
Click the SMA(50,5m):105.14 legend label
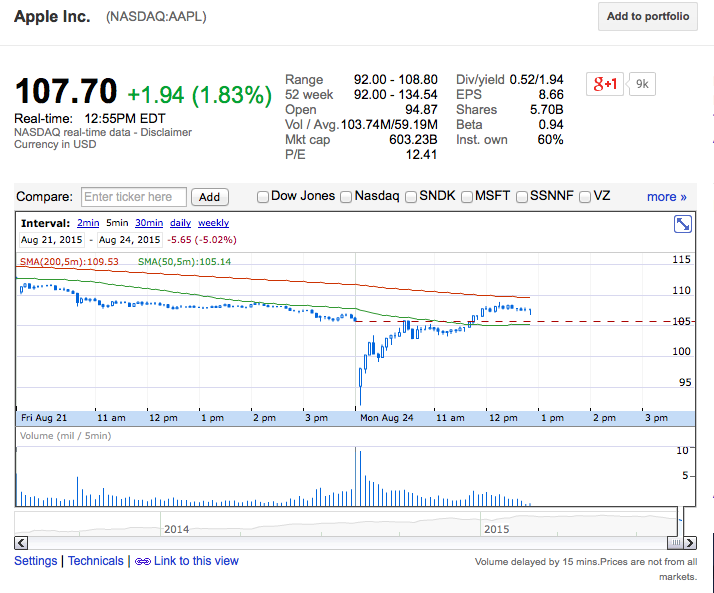(184, 262)
